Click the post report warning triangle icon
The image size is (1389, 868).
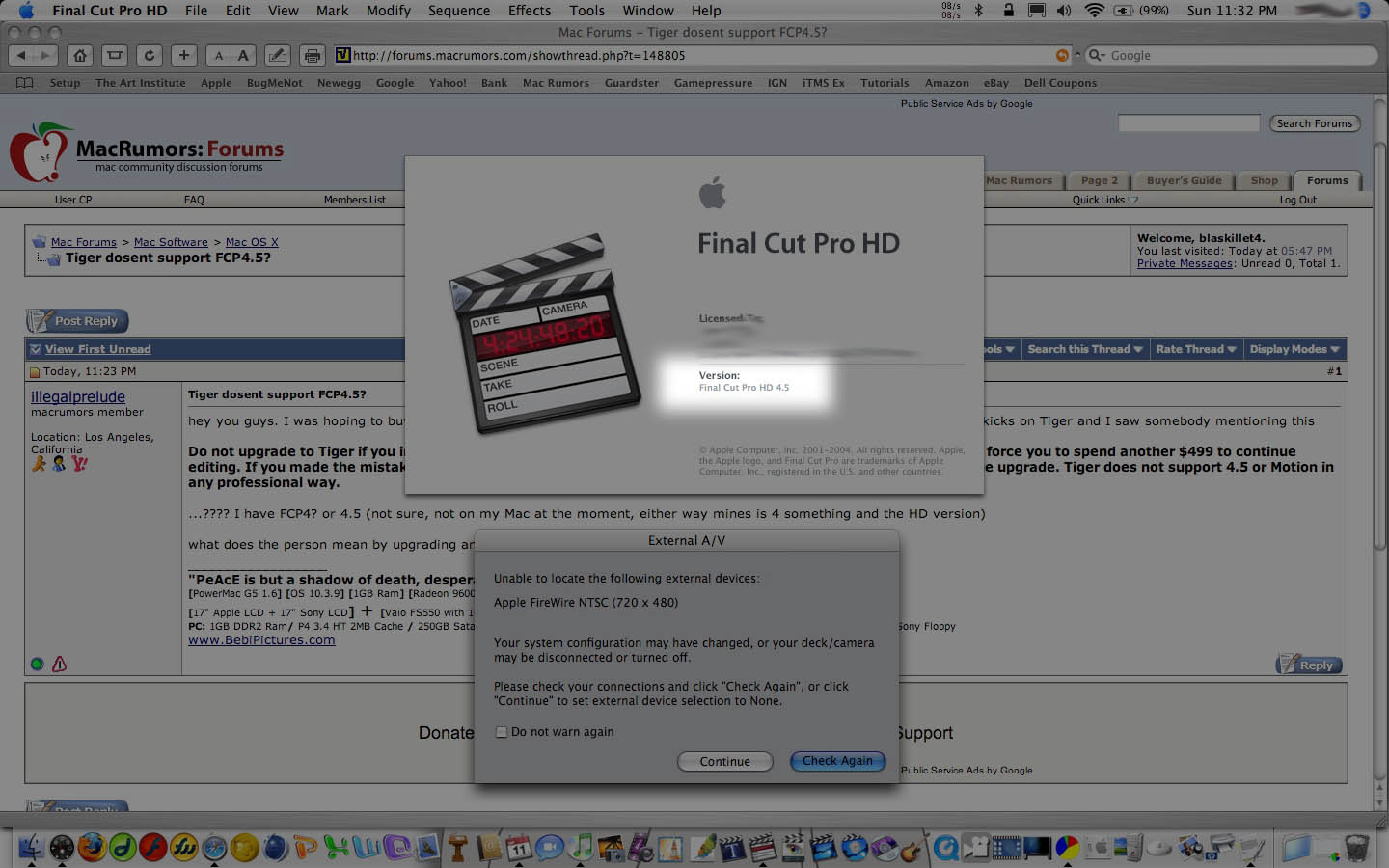pyautogui.click(x=59, y=664)
